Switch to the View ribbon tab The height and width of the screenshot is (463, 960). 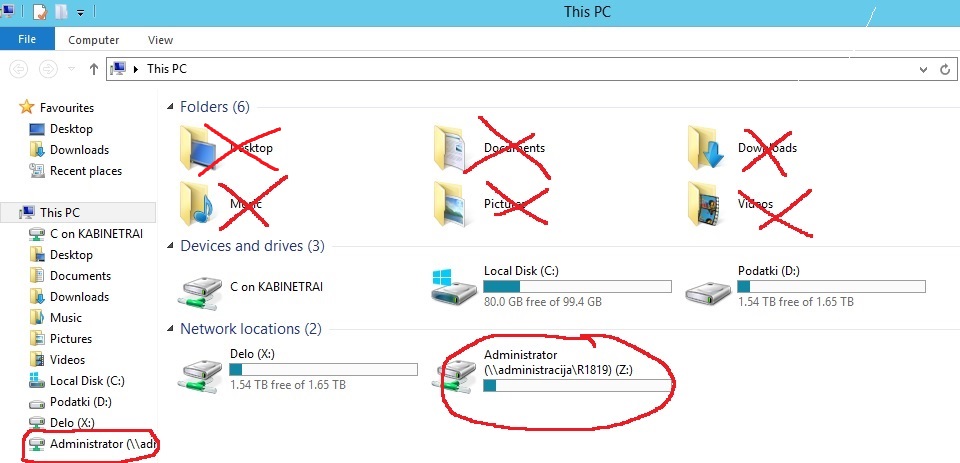tap(160, 40)
